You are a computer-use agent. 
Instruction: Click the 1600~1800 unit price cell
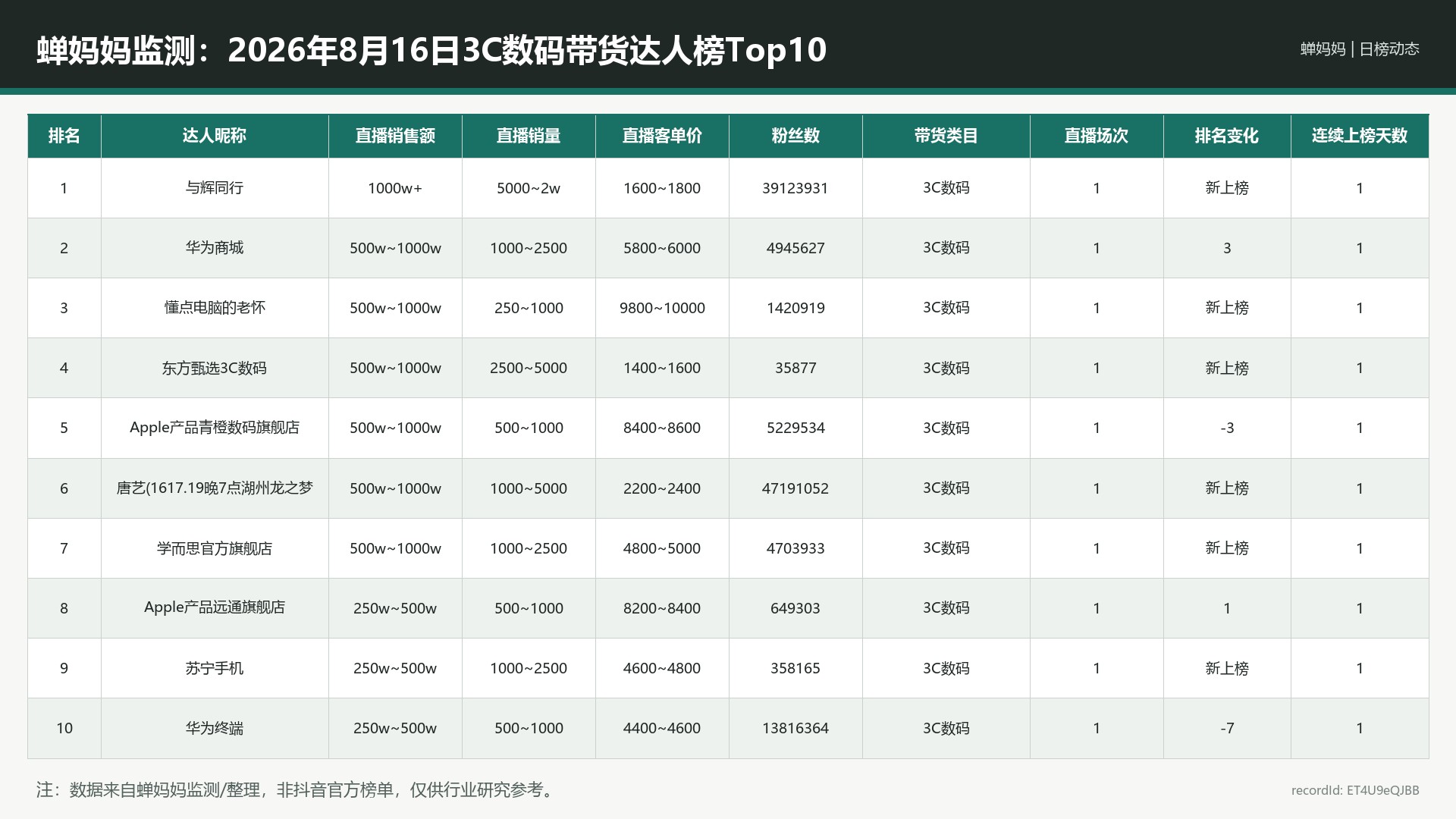pos(662,188)
